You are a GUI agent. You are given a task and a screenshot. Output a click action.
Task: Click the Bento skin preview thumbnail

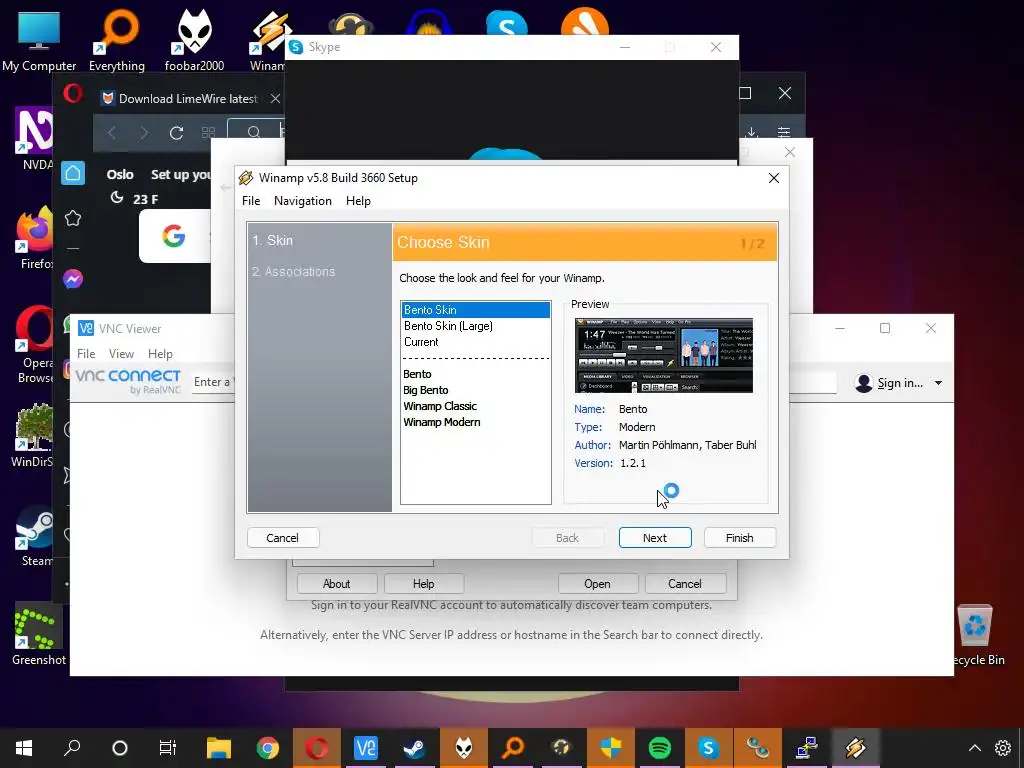(664, 355)
